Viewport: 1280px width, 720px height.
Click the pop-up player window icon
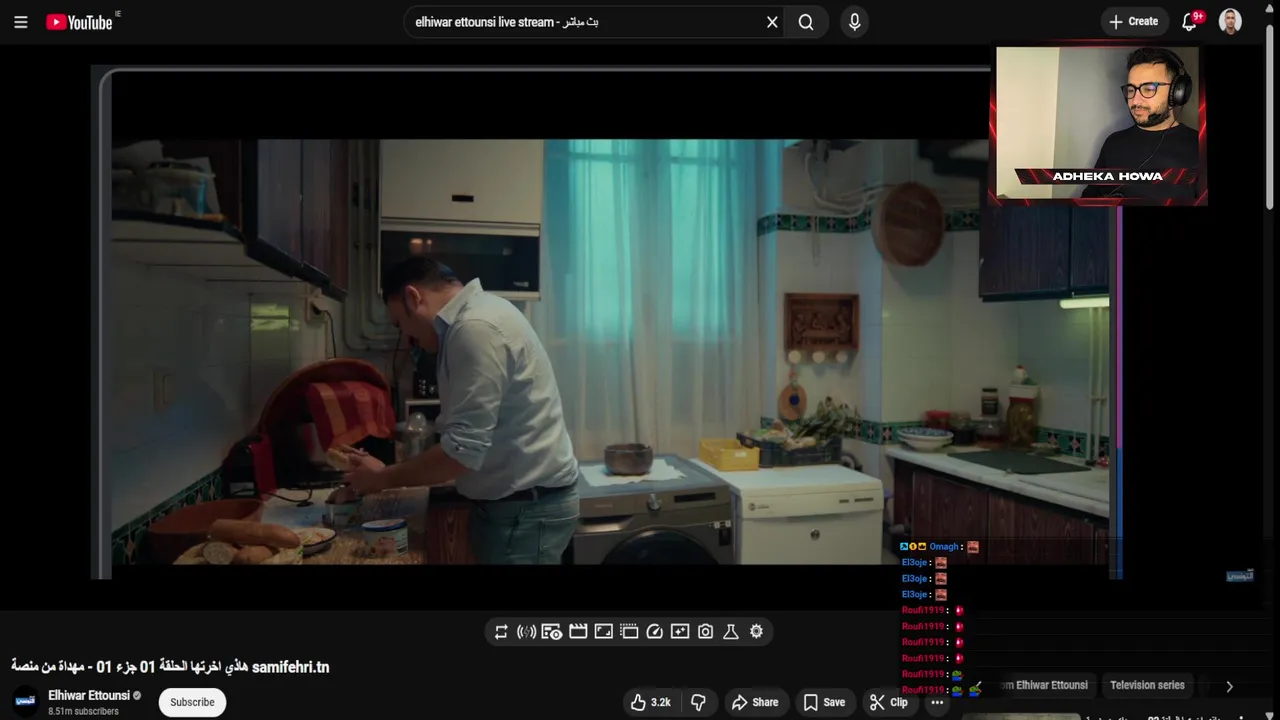(x=629, y=631)
